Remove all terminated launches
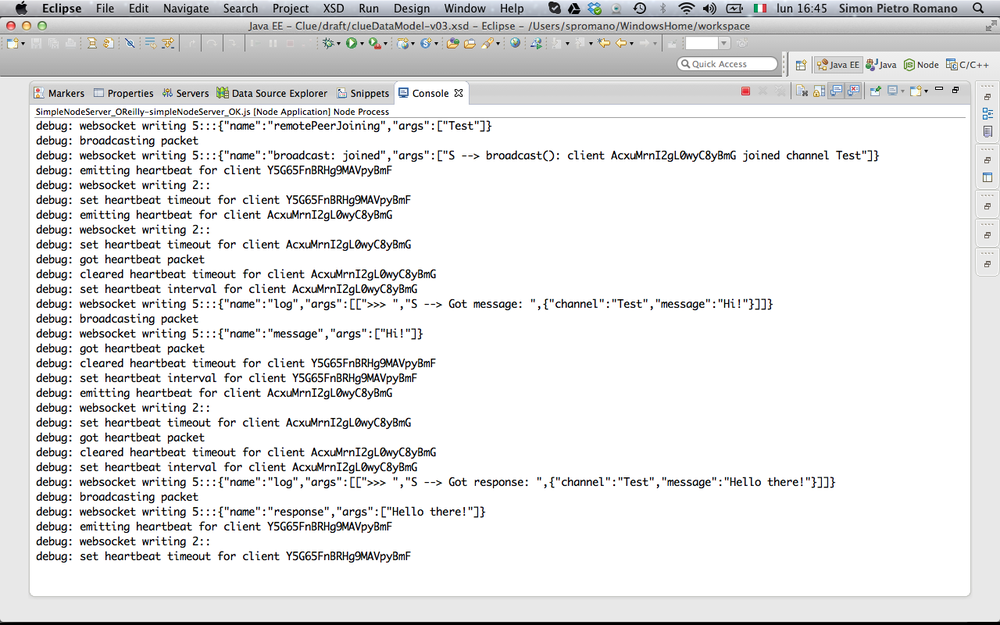Viewport: 1000px width, 625px height. (780, 90)
